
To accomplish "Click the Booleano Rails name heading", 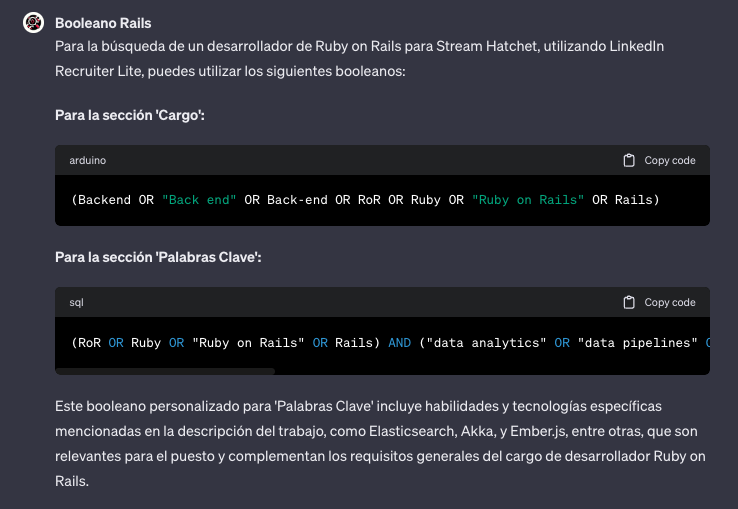I will tap(103, 23).
